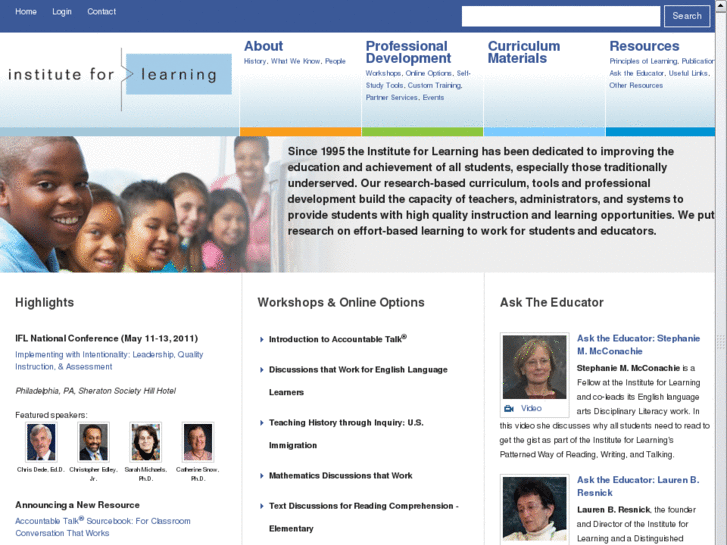Click Sarah Michaels speaker photo
The height and width of the screenshot is (545, 727).
coord(146,442)
